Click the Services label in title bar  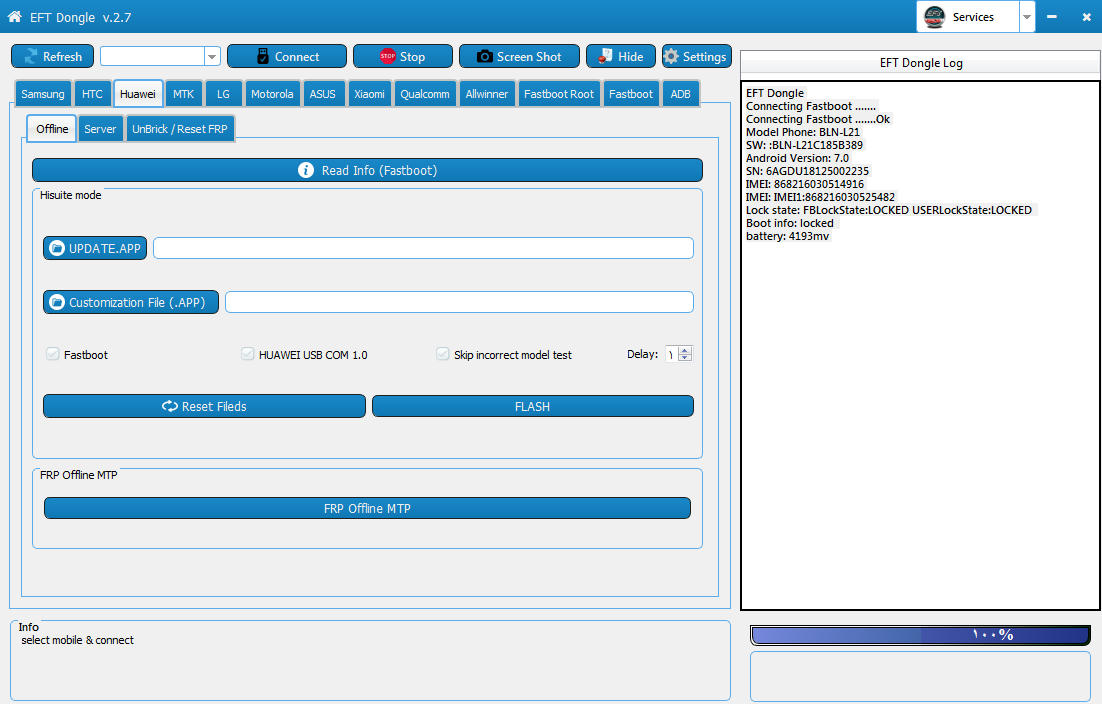(x=973, y=17)
